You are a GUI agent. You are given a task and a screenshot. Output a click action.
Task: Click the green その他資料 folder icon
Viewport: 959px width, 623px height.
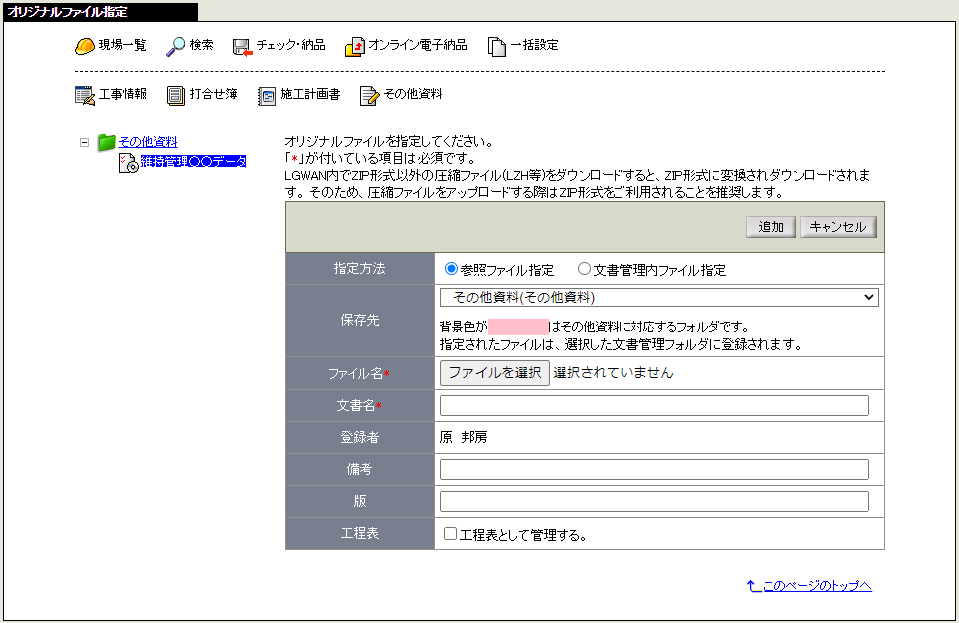(x=107, y=142)
